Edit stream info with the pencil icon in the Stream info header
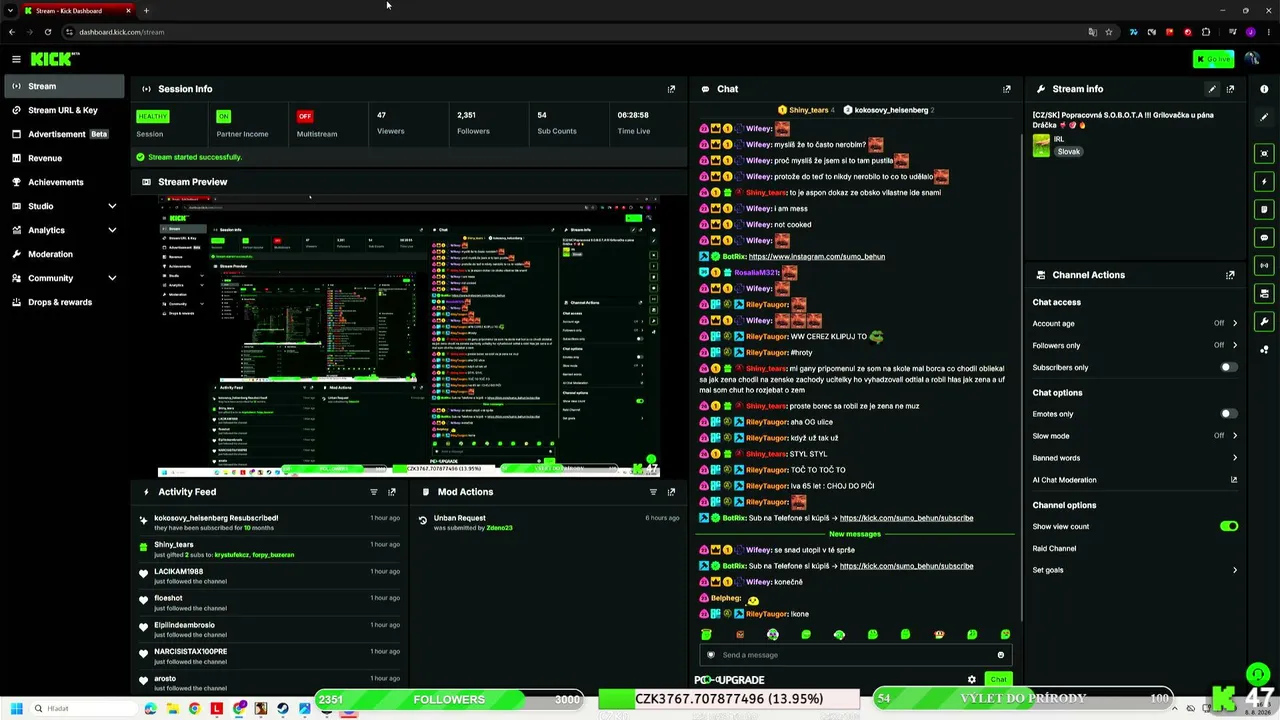This screenshot has height=720, width=1280. pos(1212,89)
